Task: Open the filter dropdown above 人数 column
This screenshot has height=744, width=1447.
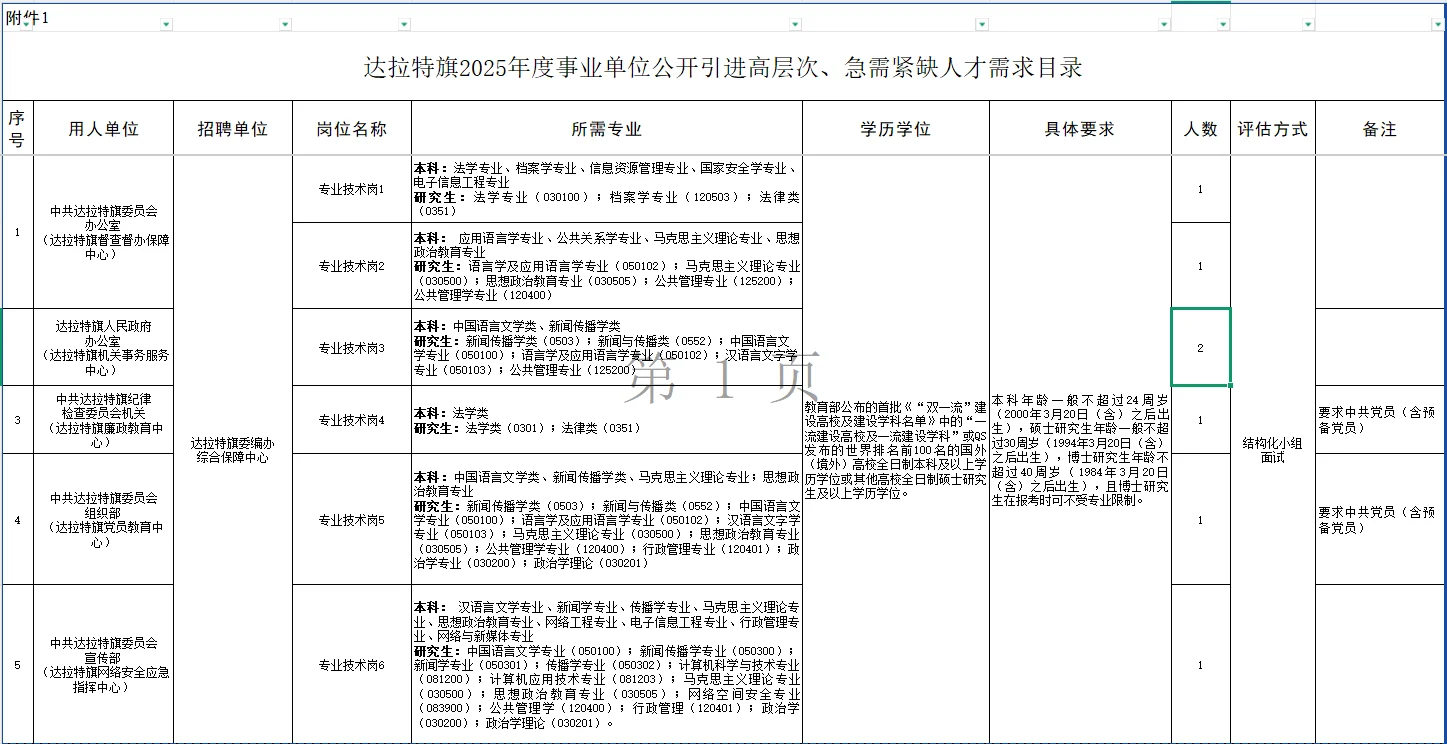Action: click(x=1224, y=22)
